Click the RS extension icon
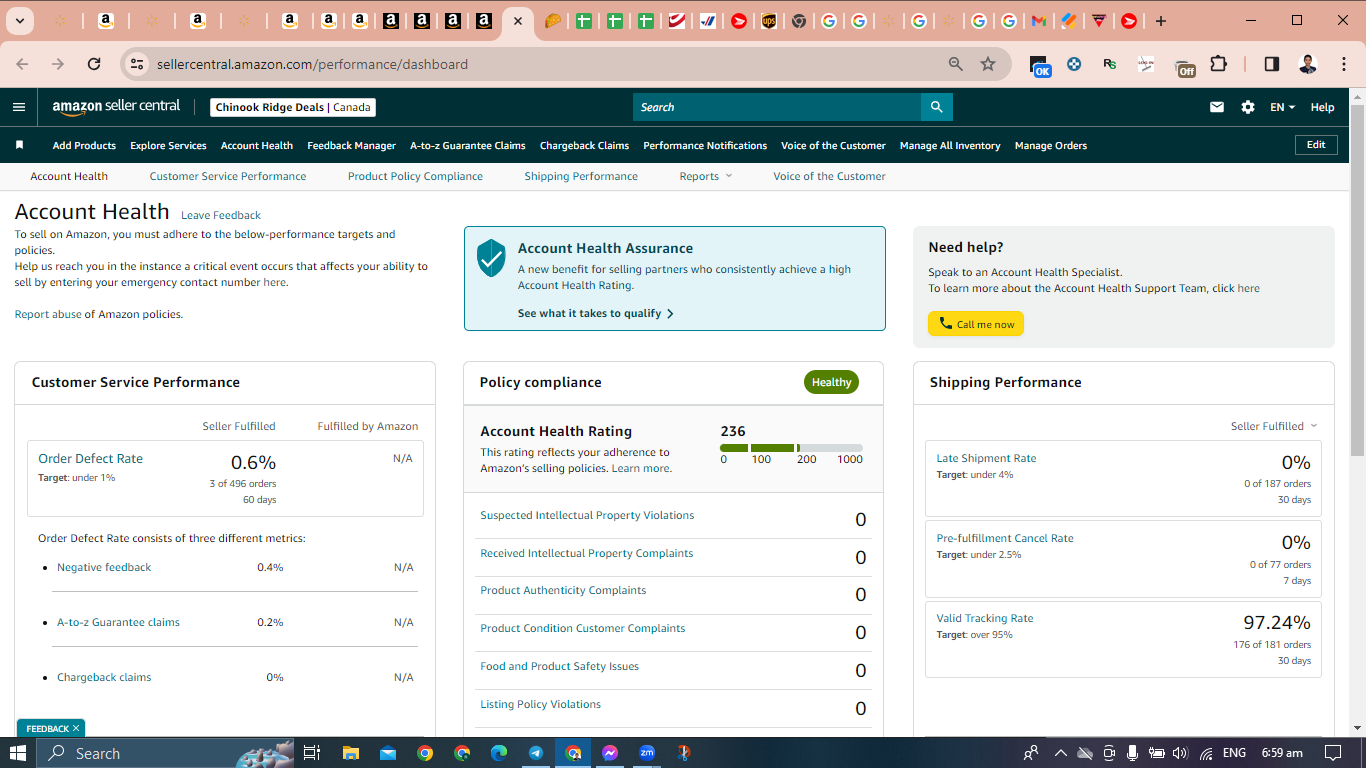The width and height of the screenshot is (1366, 768). [1110, 64]
